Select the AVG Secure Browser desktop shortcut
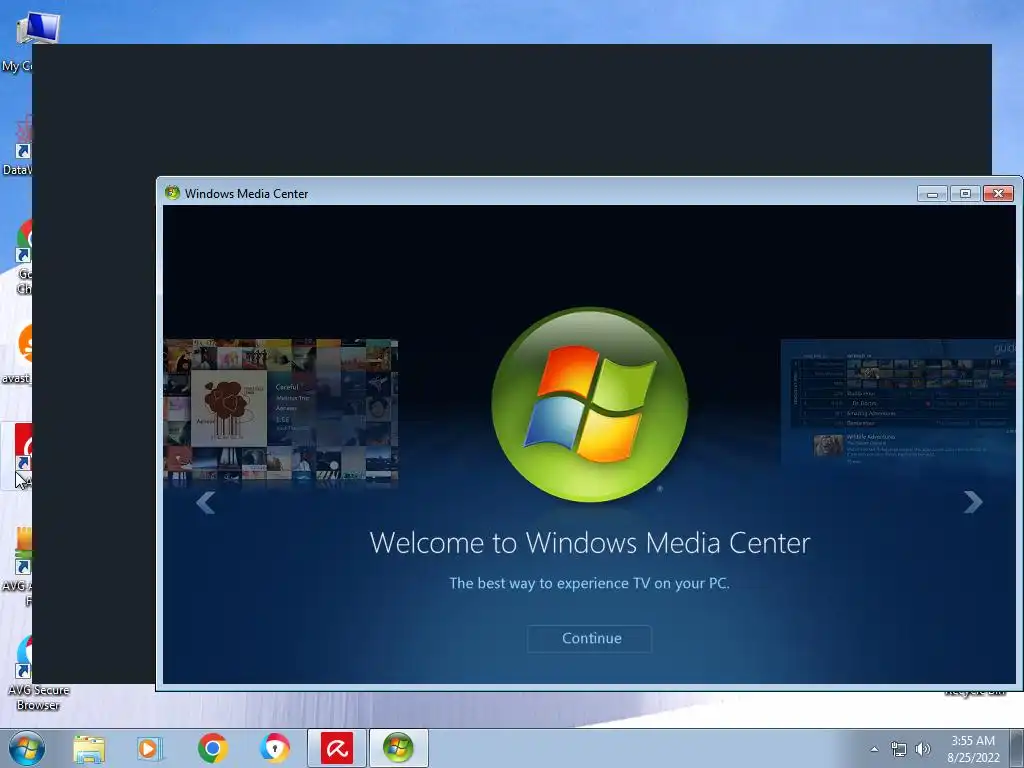 (x=31, y=673)
